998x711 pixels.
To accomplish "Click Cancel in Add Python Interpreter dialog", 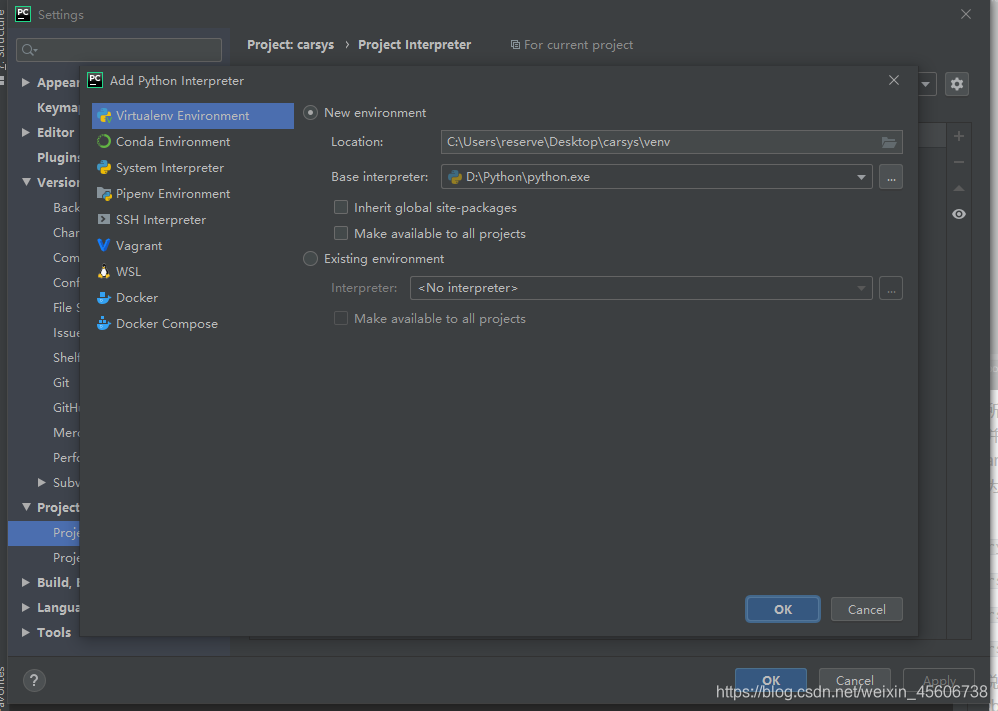I will [866, 609].
